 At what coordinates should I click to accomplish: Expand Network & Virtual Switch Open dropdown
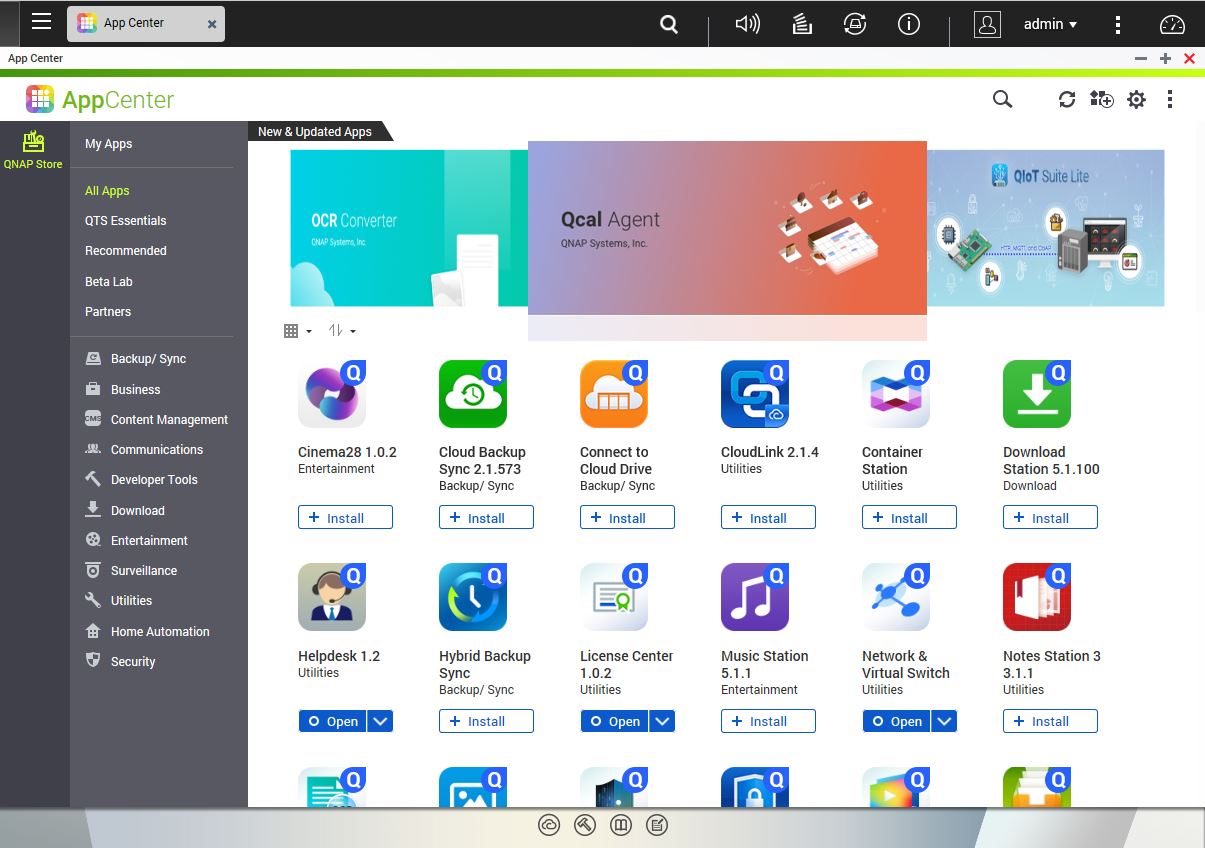pyautogui.click(x=944, y=721)
